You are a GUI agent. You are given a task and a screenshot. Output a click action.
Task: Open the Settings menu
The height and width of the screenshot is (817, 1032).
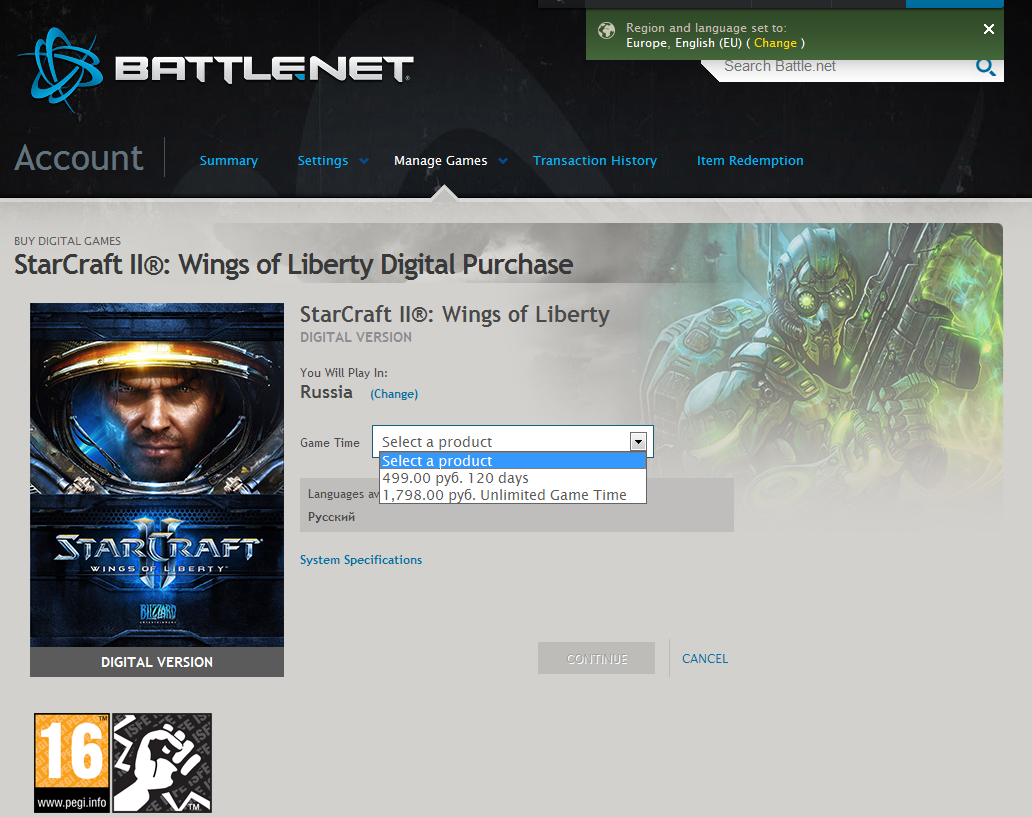322,161
